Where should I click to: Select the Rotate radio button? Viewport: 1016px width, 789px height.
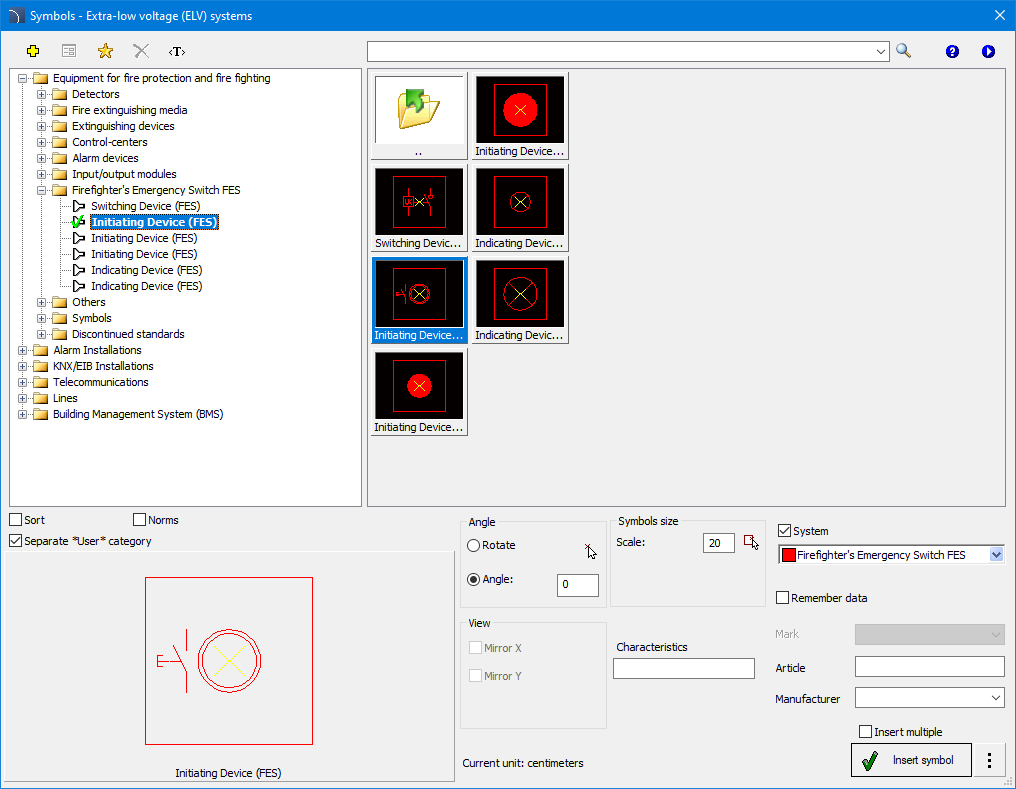click(x=474, y=545)
